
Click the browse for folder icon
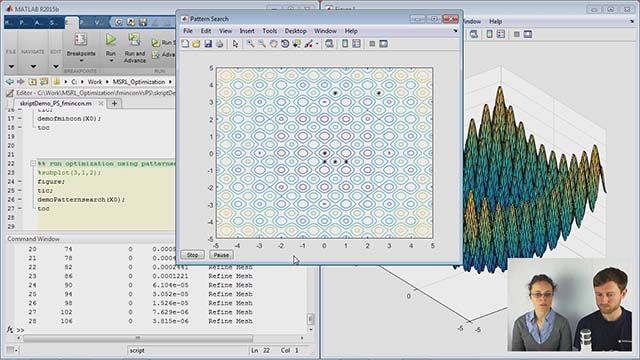coord(44,82)
